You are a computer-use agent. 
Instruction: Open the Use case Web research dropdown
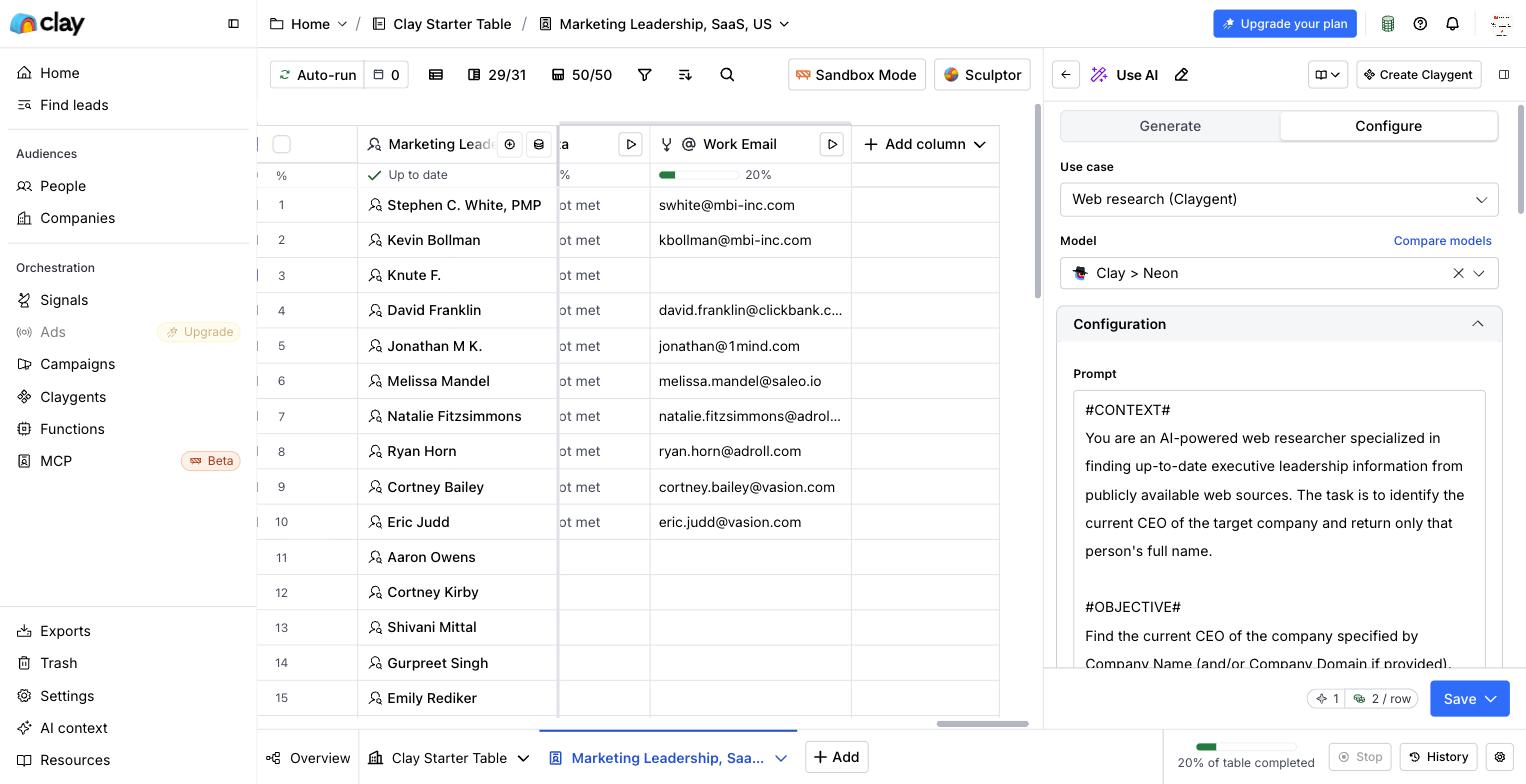tap(1279, 199)
